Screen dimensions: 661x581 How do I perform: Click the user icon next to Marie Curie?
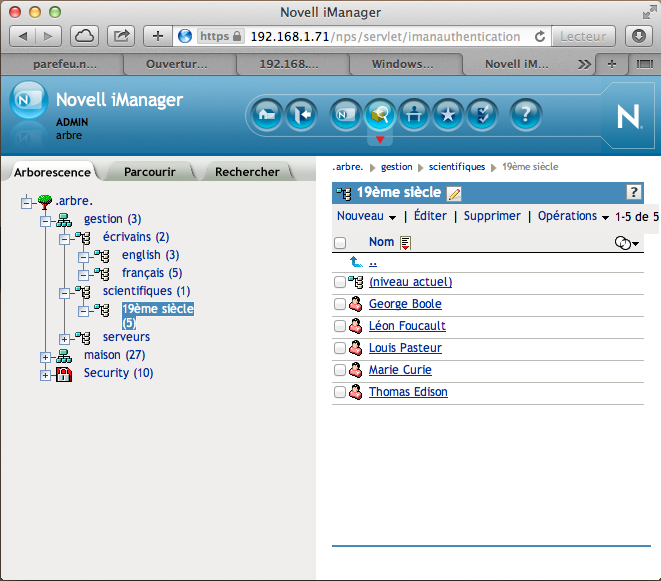pos(355,370)
